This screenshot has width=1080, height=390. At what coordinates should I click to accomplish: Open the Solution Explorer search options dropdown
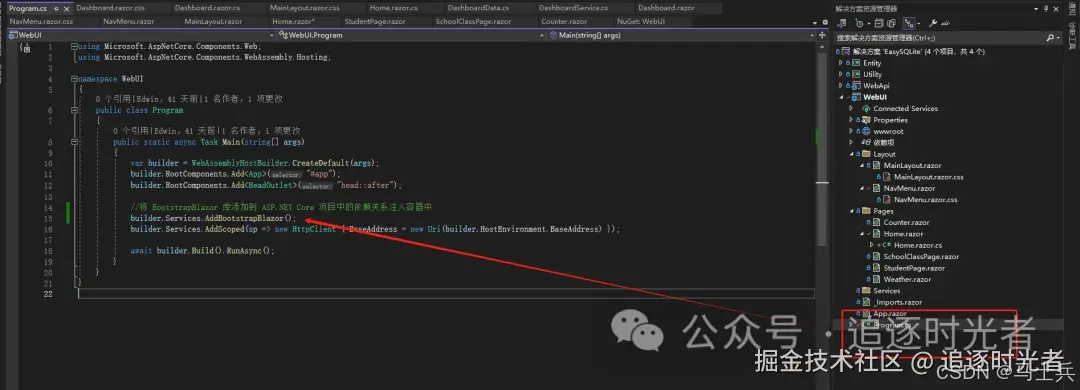(1058, 37)
